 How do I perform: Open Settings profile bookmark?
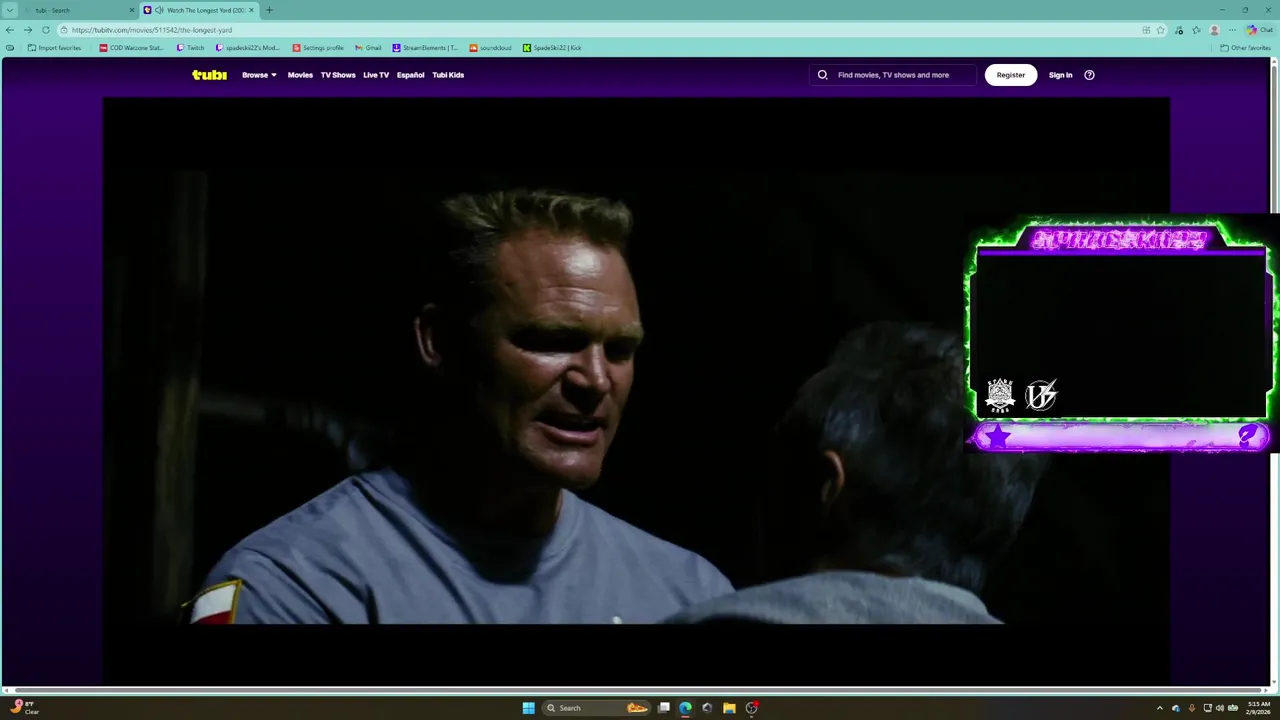(318, 48)
